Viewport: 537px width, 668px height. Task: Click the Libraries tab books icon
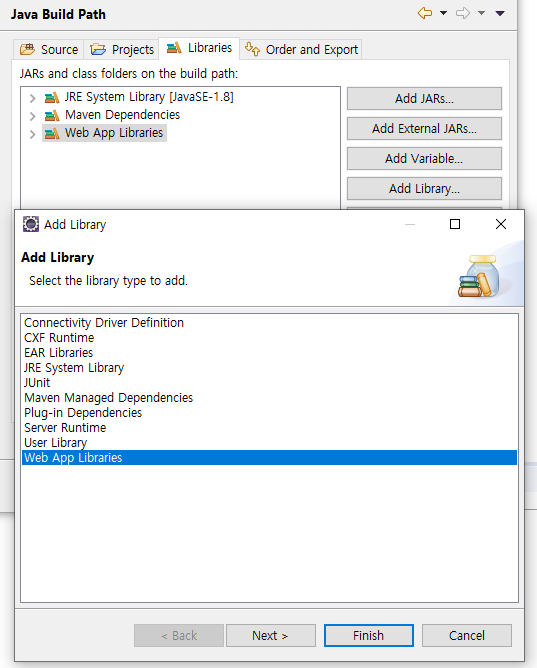click(x=174, y=47)
